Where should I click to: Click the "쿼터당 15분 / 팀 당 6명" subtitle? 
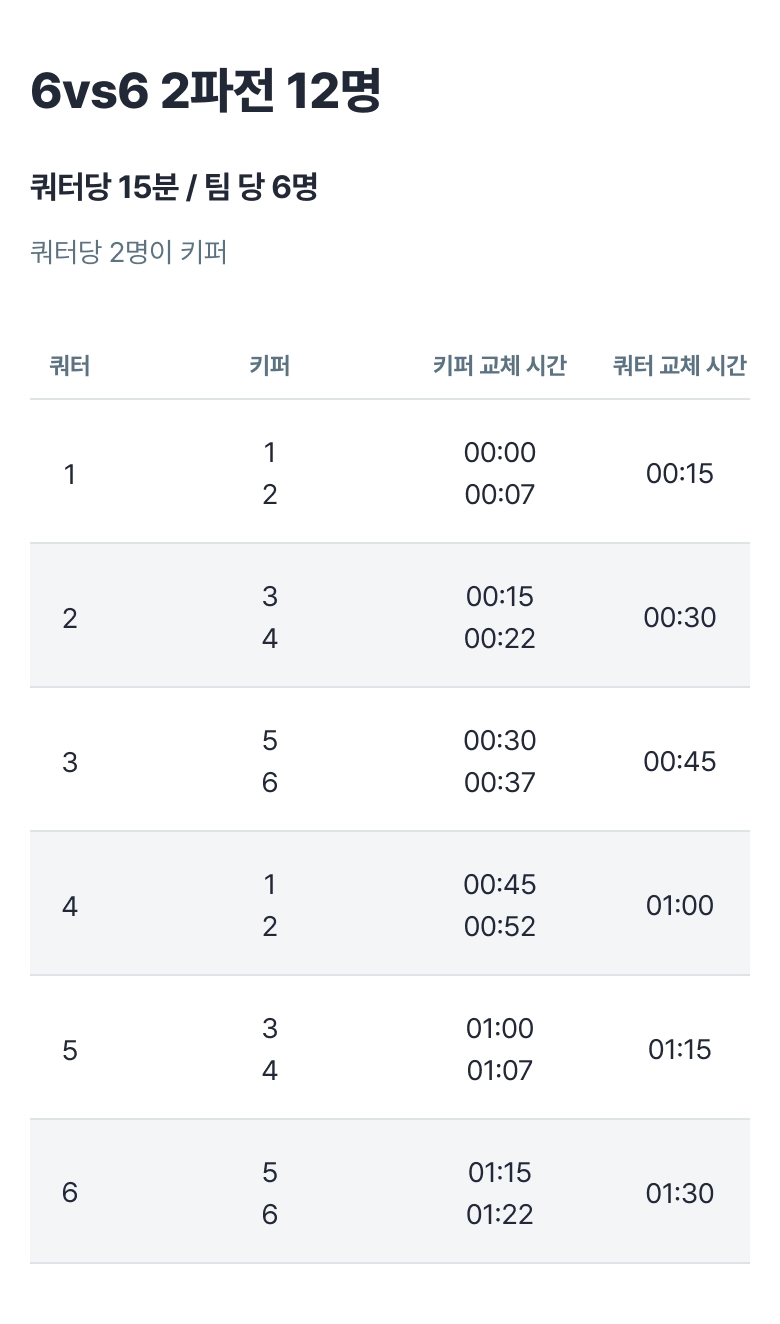point(174,187)
